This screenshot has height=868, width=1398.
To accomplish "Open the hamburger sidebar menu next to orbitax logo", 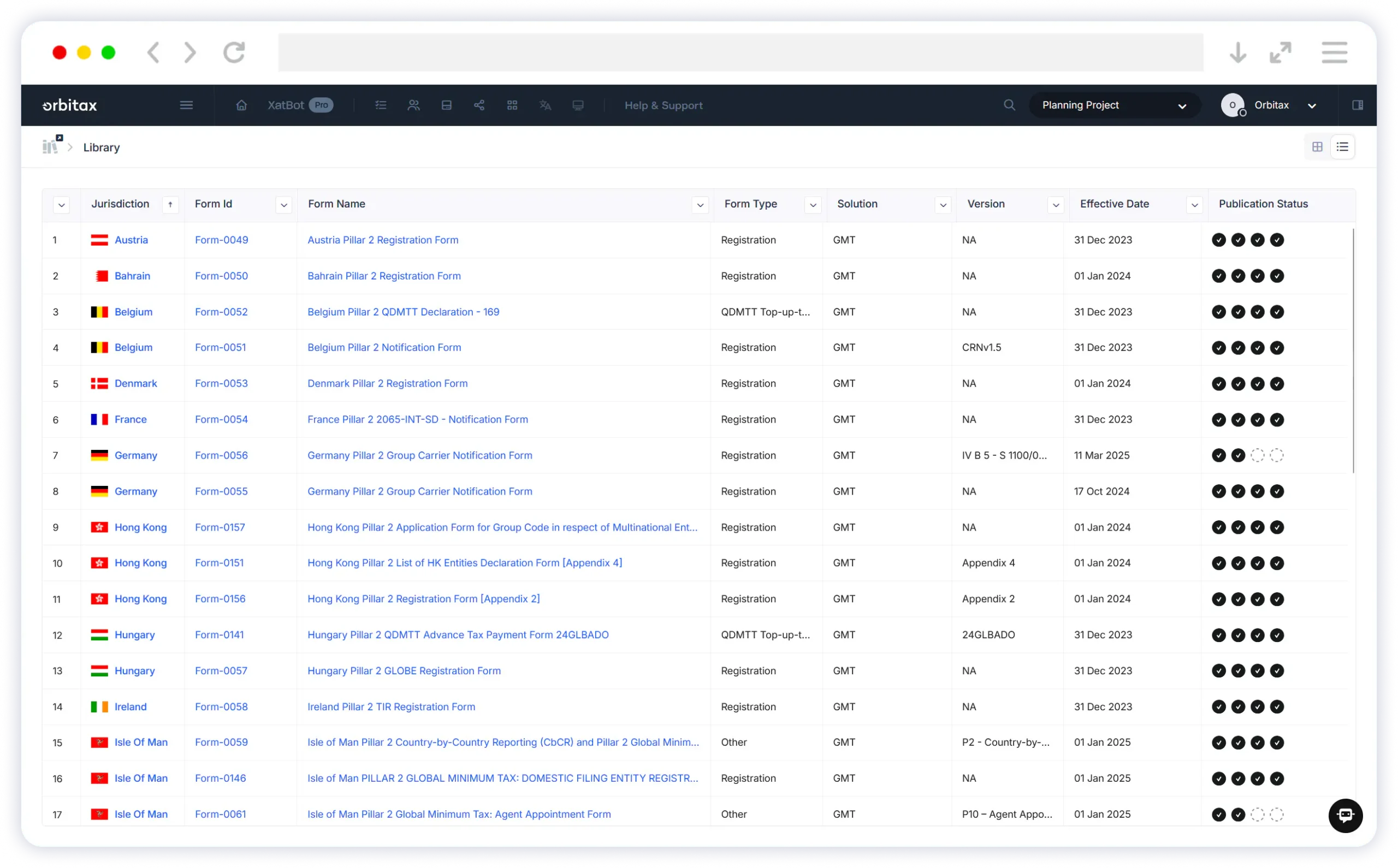I will tap(186, 105).
